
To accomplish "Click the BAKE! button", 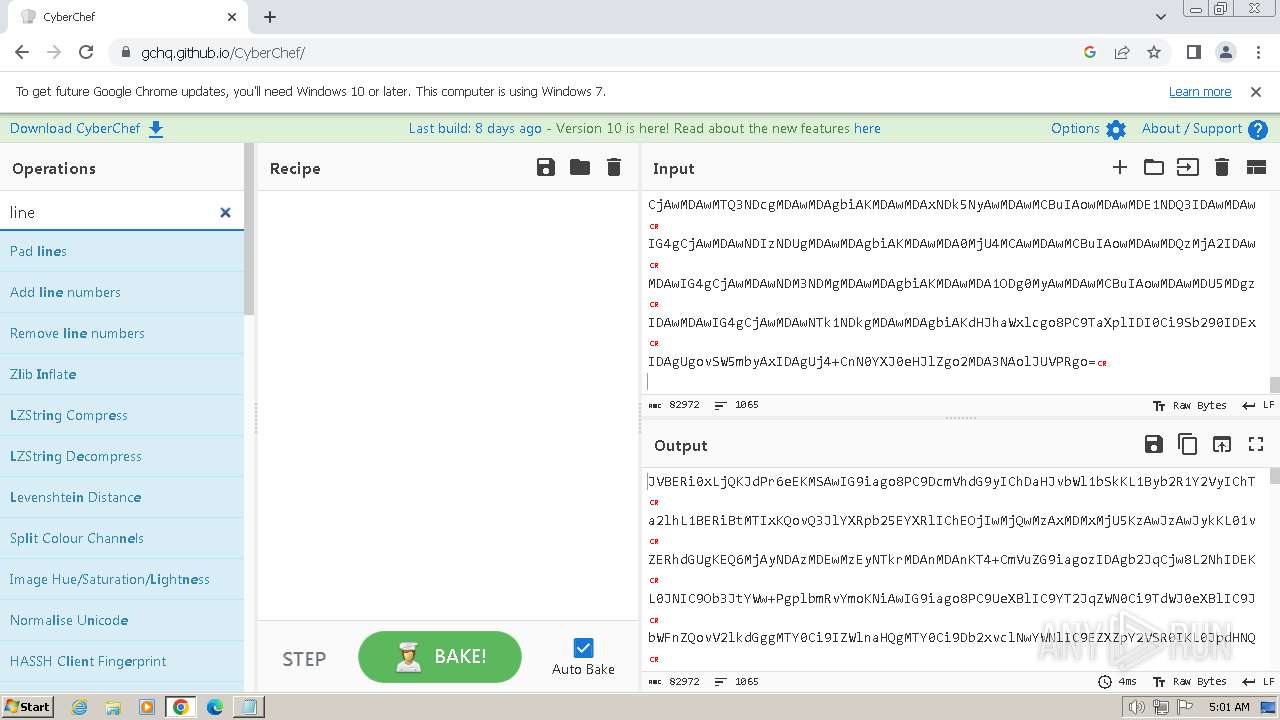I will 440,657.
